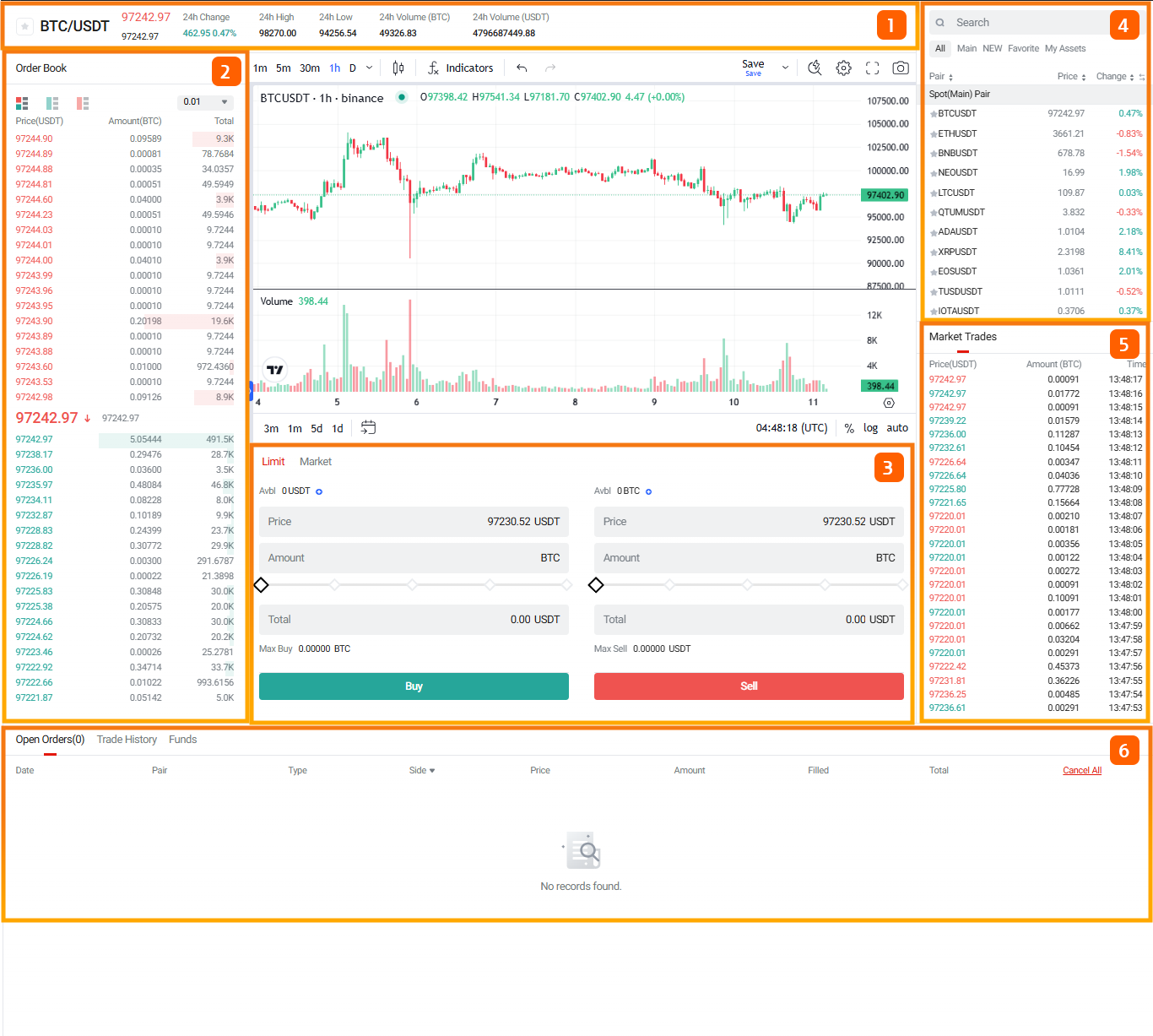Click the green Buy button
The image size is (1153, 1036).
pos(414,686)
